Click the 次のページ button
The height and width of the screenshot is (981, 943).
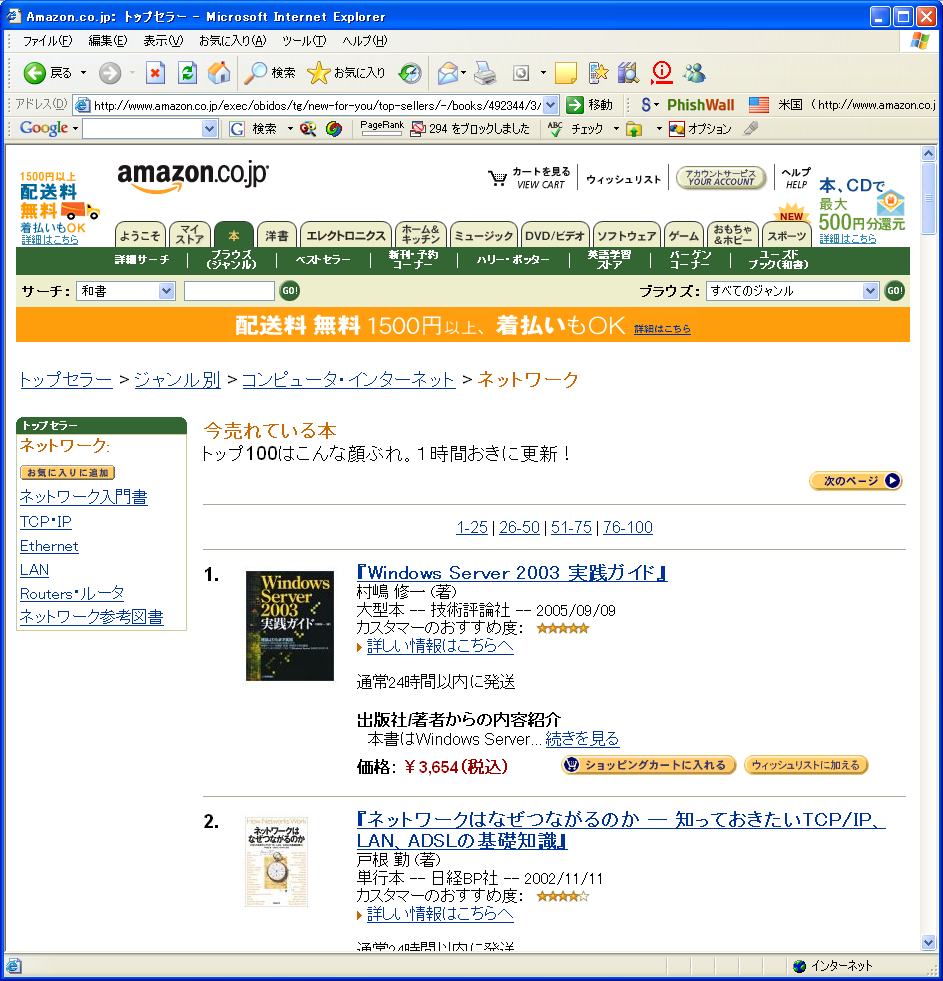tap(855, 480)
